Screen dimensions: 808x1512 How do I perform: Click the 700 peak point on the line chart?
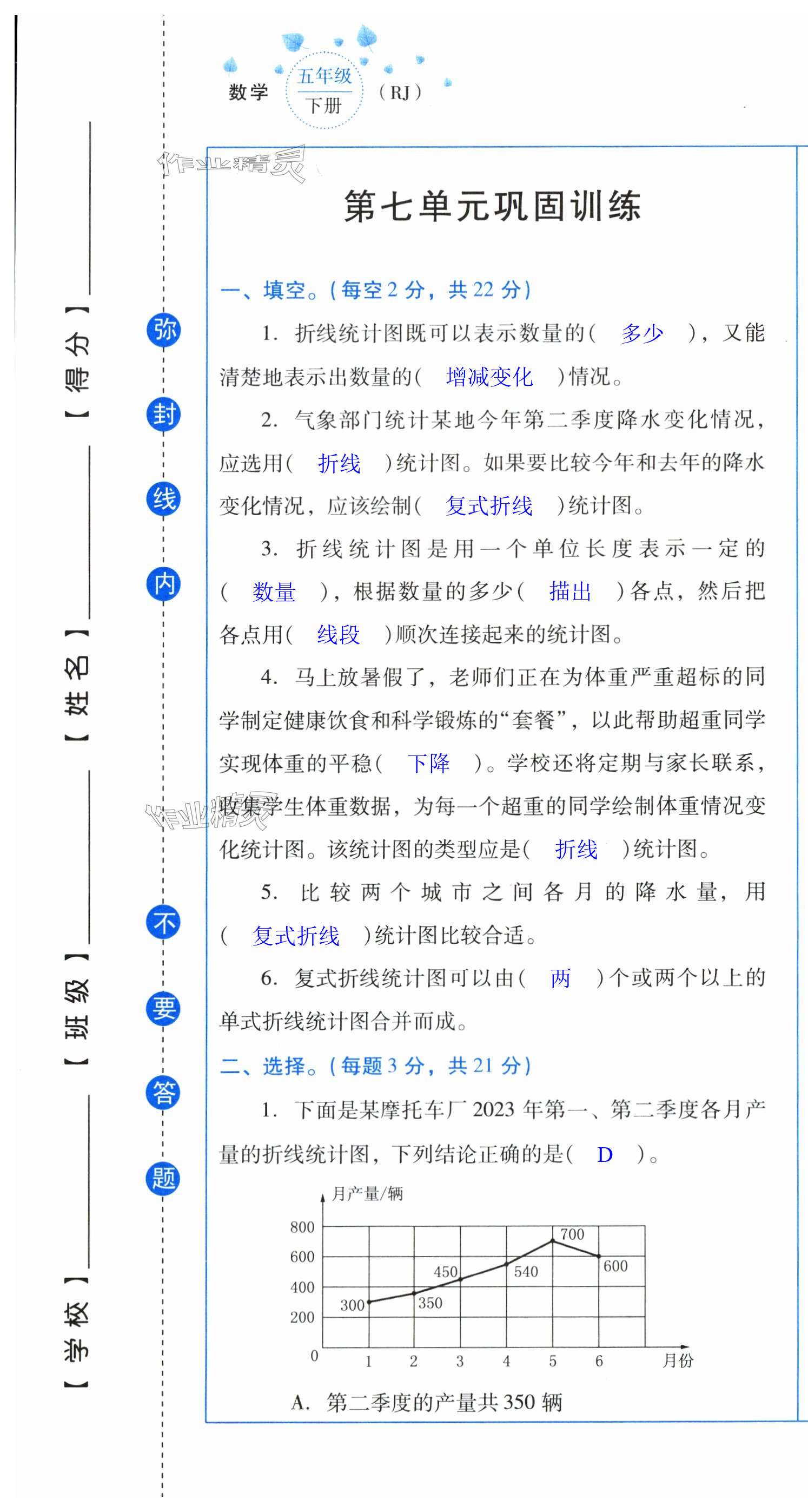(552, 1240)
